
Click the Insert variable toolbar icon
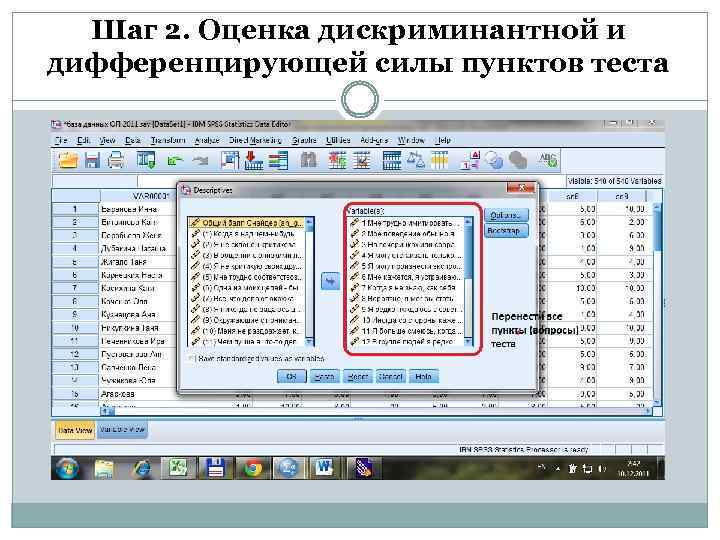[x=361, y=161]
